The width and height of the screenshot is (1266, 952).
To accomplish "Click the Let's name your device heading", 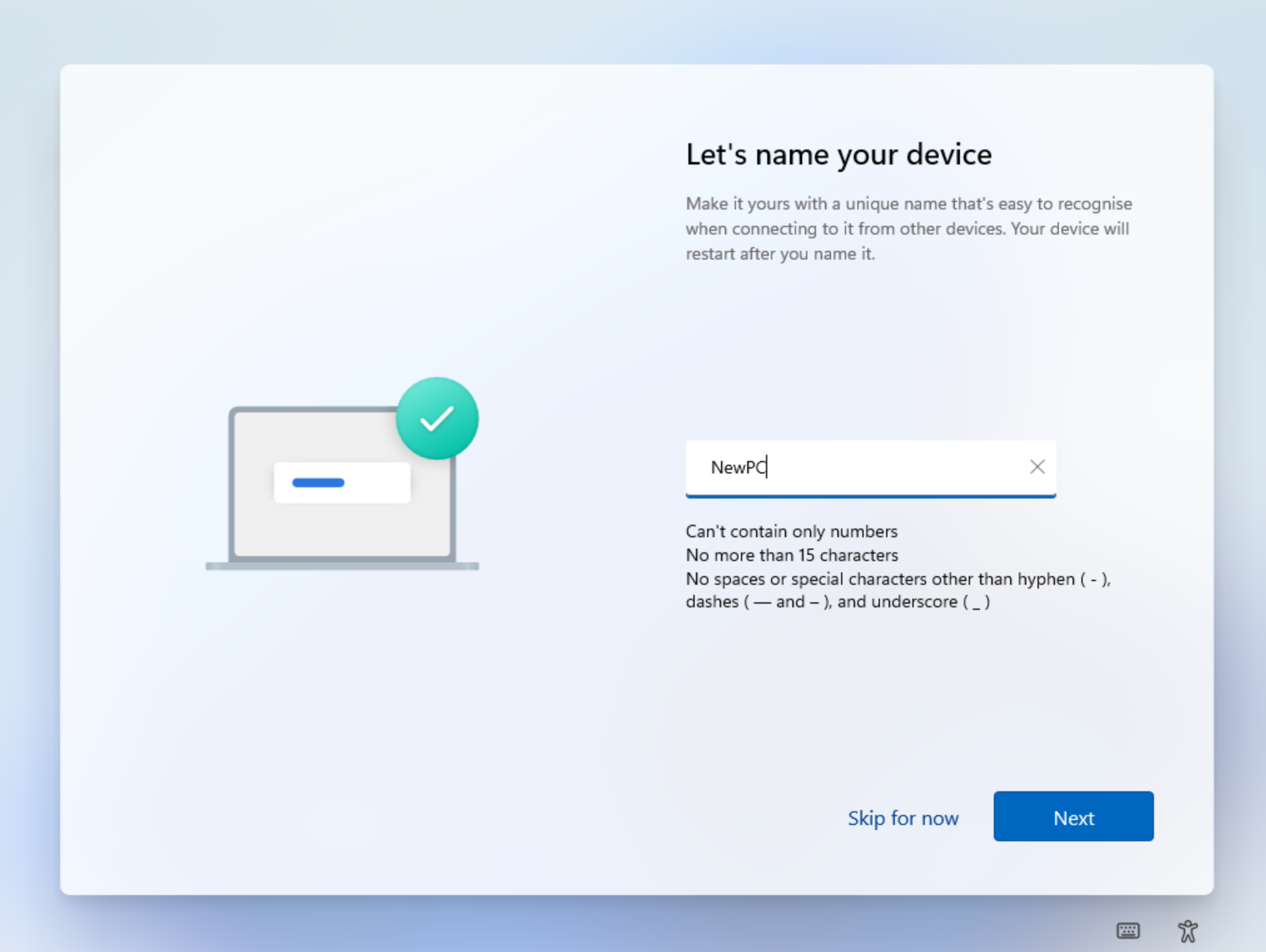I will 838,154.
